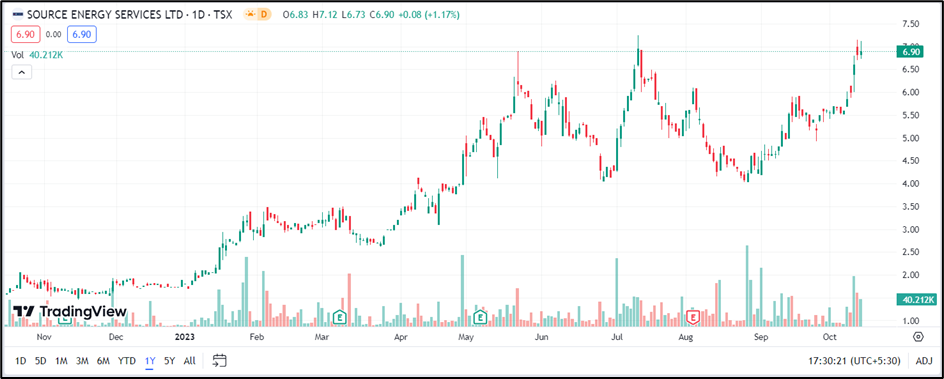Select the All time range
This screenshot has height=379, width=944.
point(190,361)
